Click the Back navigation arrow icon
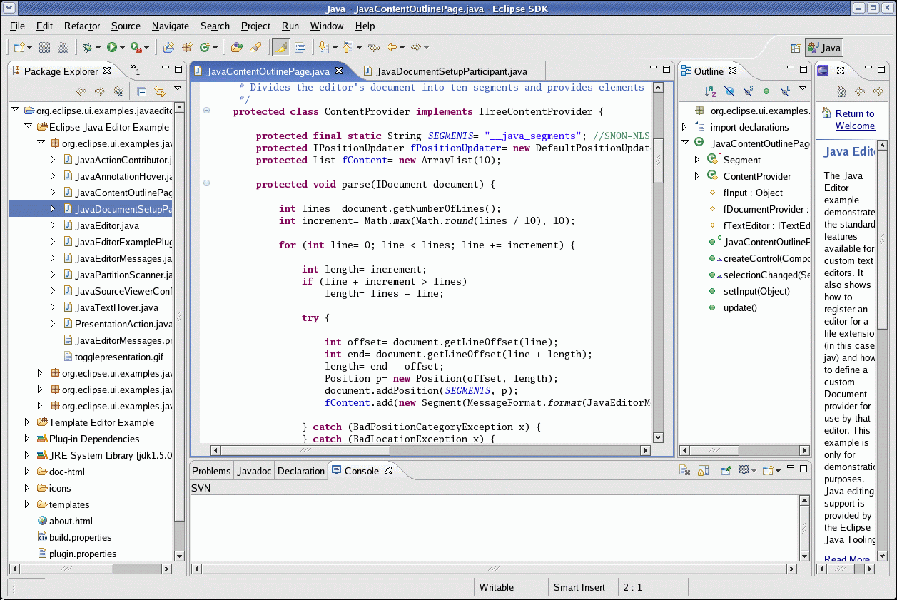The width and height of the screenshot is (897, 600). coord(392,47)
